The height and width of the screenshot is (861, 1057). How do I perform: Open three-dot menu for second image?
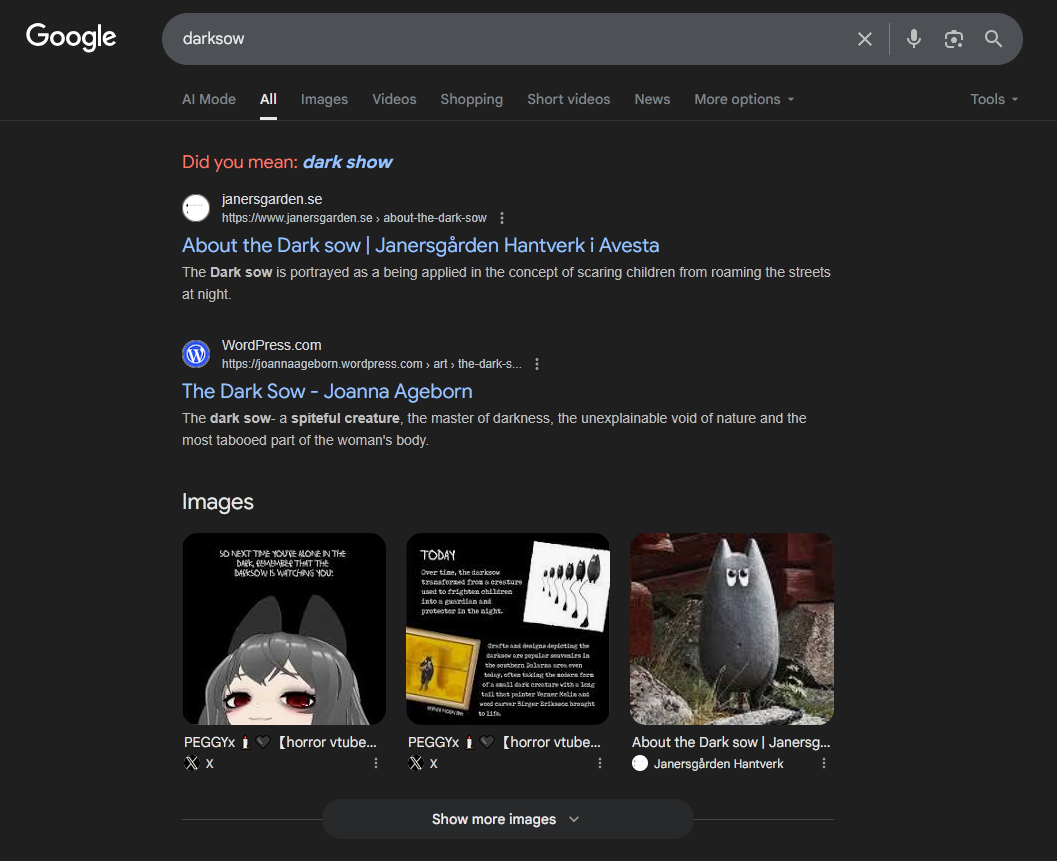(600, 763)
